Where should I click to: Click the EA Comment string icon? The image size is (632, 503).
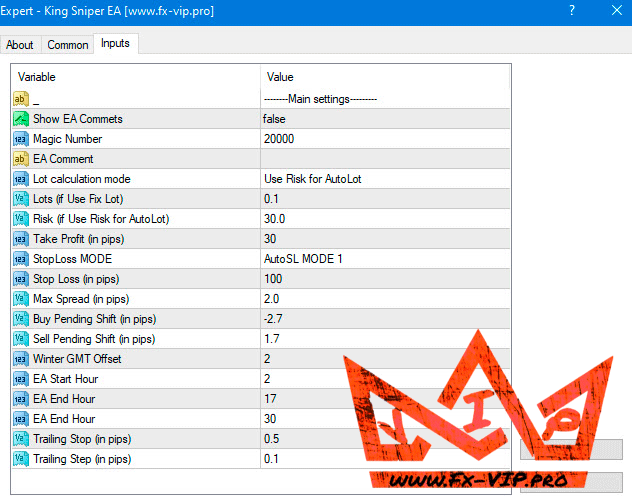pos(20,159)
